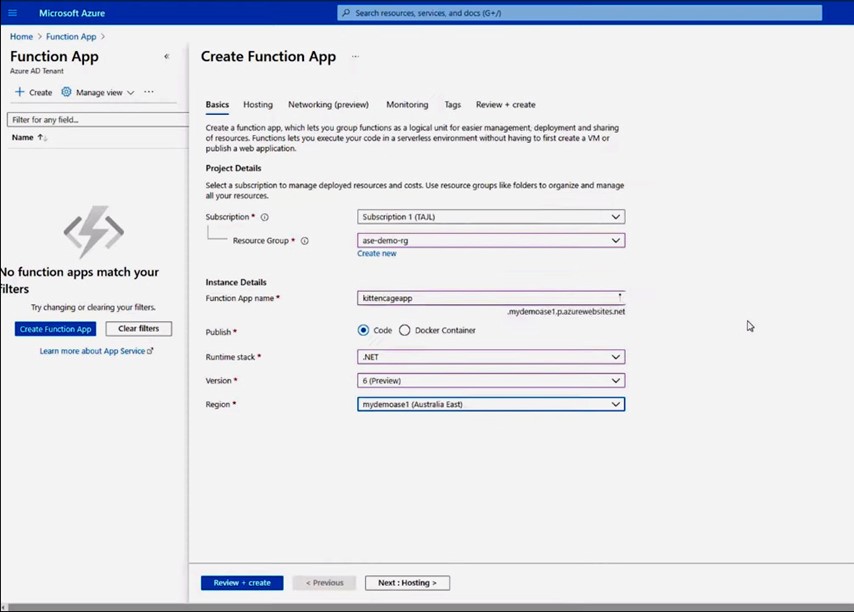Show Subscription info tooltip icon
Viewport: 854px width, 612px height.
click(x=265, y=217)
